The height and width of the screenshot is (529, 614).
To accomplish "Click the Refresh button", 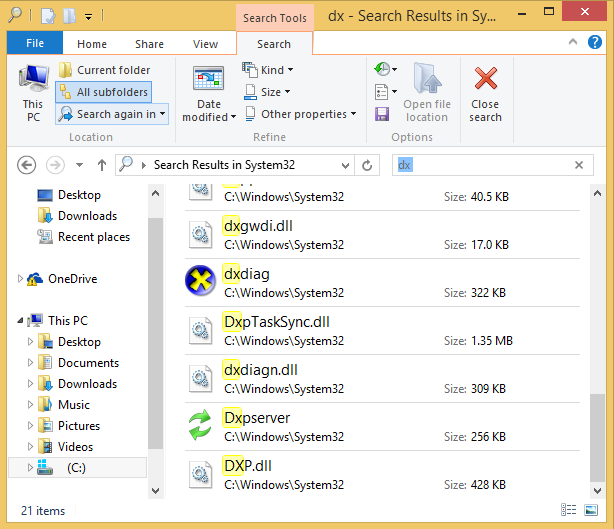I will point(367,165).
